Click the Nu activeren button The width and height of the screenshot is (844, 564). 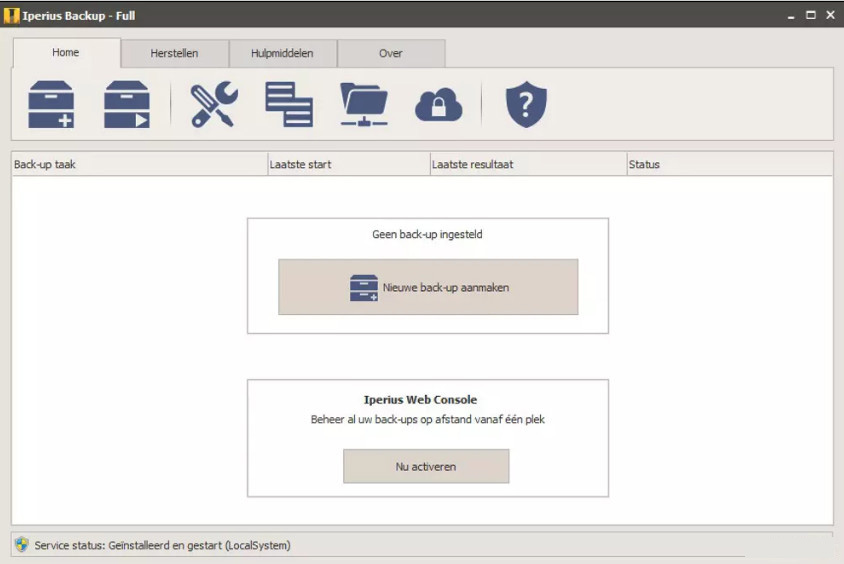[426, 467]
